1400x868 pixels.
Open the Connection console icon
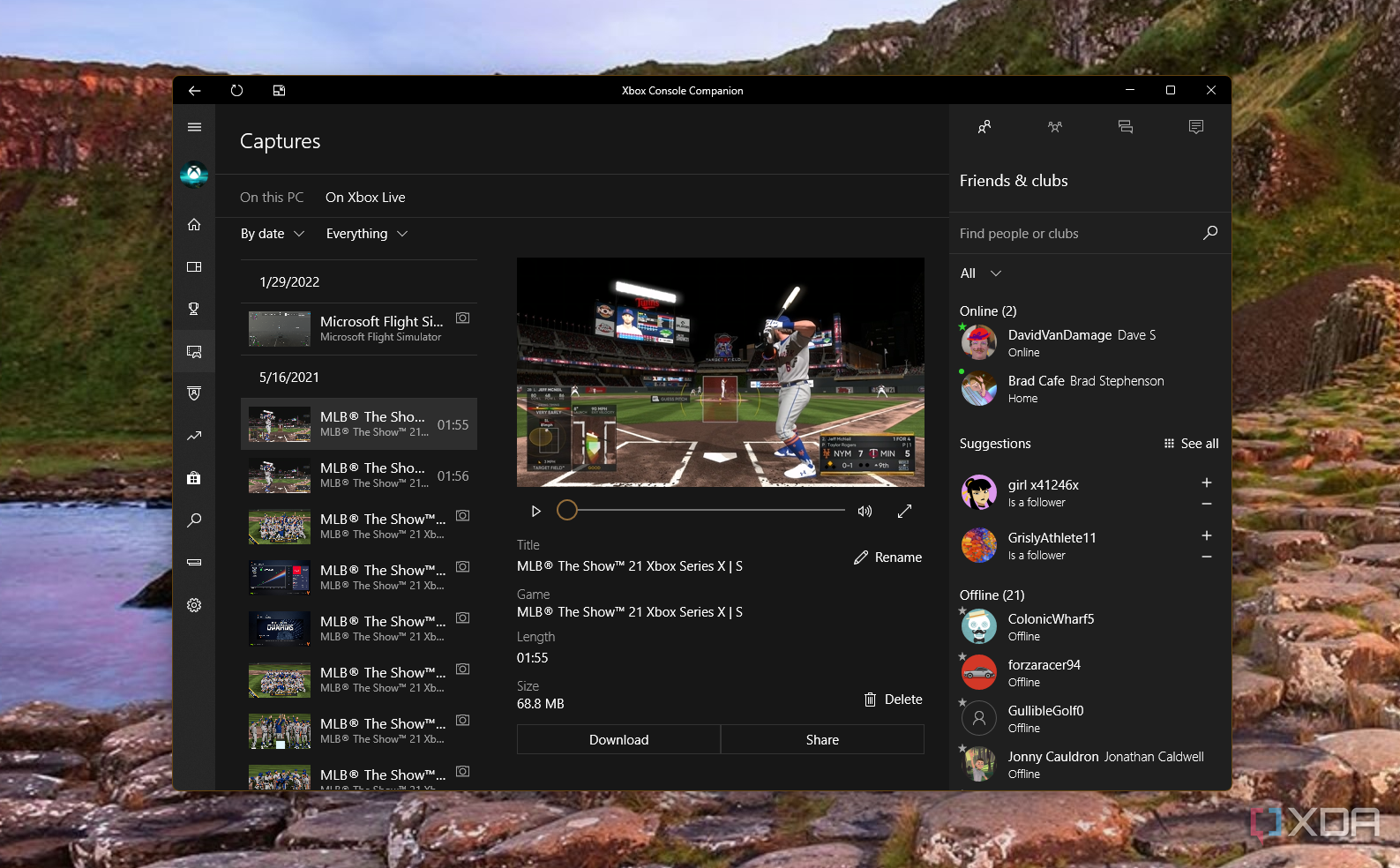(x=194, y=563)
